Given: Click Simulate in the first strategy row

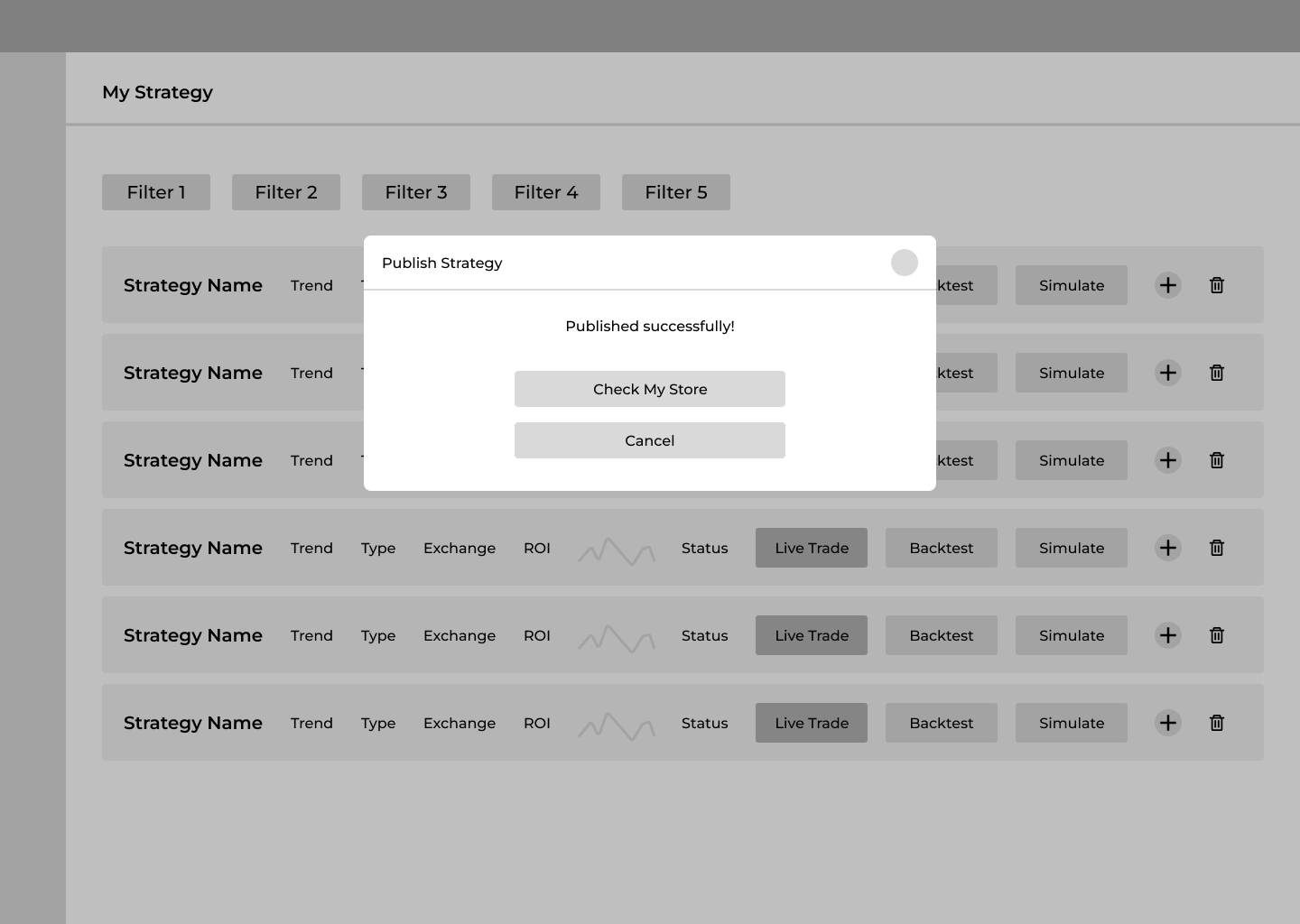Looking at the screenshot, I should pos(1071,285).
